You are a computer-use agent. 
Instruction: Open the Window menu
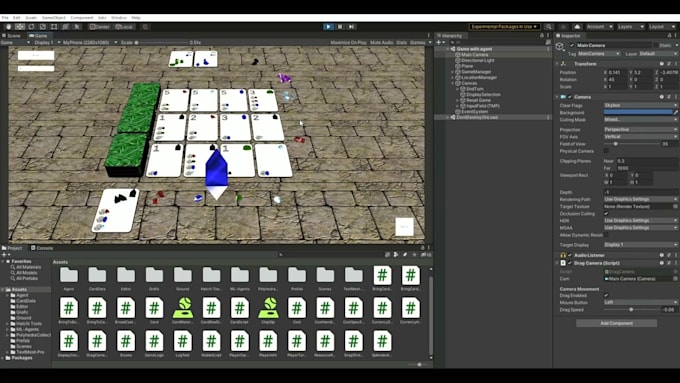click(x=119, y=18)
